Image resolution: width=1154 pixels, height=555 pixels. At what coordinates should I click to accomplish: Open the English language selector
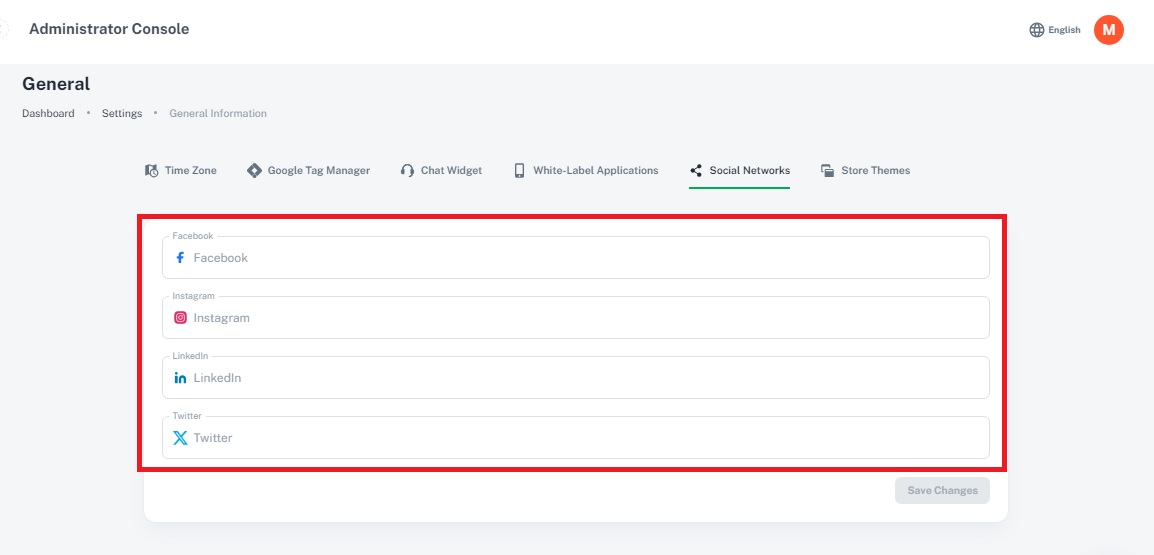(1064, 30)
